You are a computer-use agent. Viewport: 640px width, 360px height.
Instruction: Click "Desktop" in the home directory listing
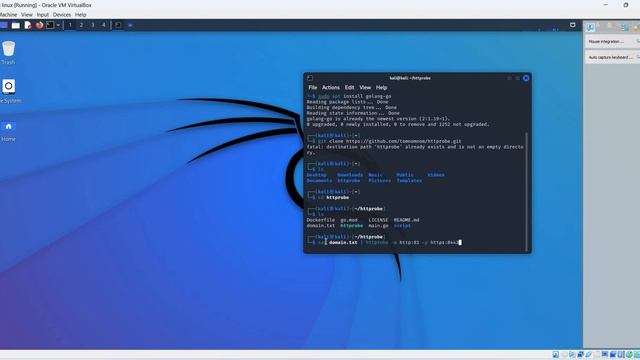[316, 175]
